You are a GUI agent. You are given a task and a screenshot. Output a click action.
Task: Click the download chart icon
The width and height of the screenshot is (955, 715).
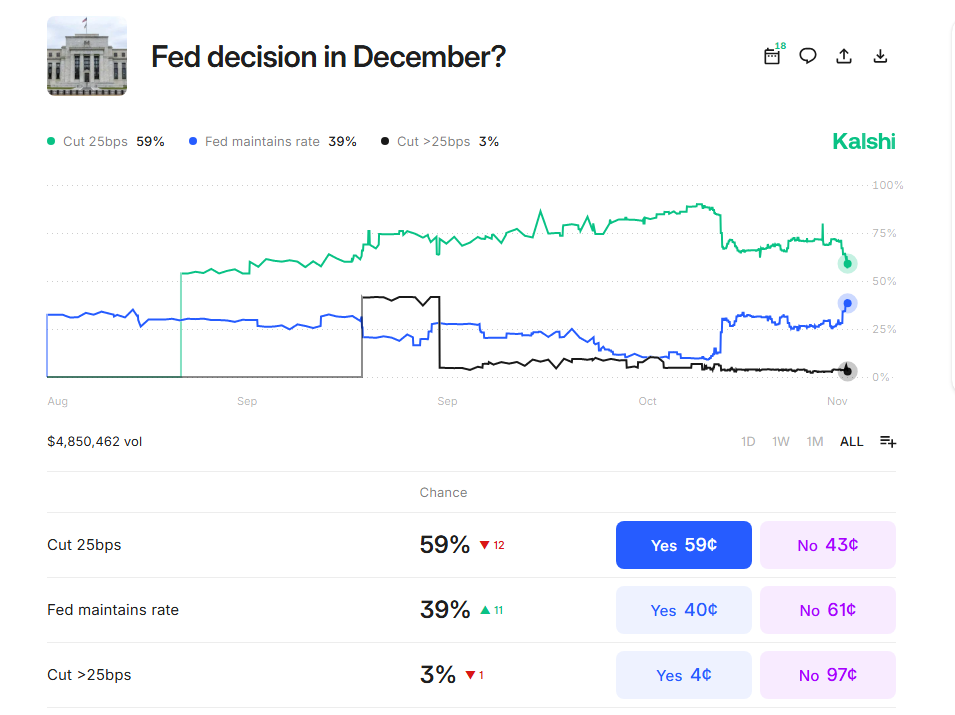click(x=880, y=56)
